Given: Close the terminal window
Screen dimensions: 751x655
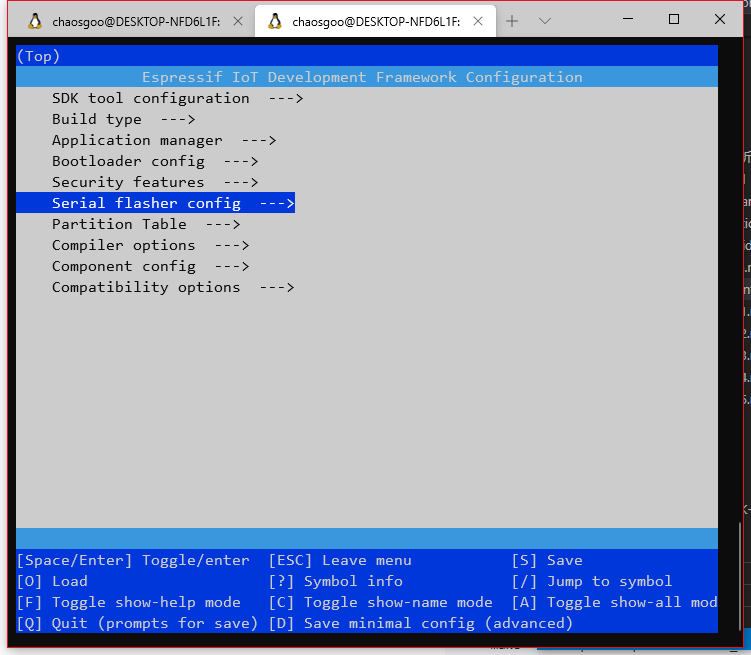Looking at the screenshot, I should pos(720,19).
